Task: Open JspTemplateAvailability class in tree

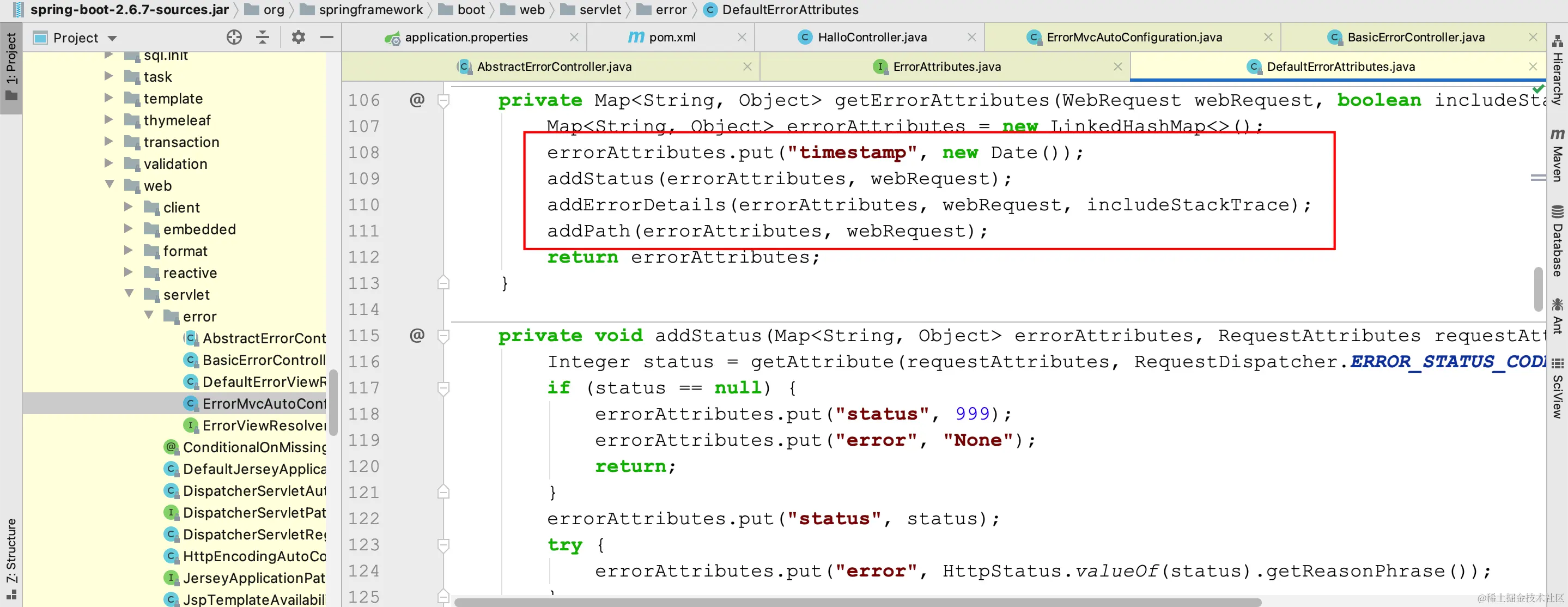Action: (x=245, y=600)
